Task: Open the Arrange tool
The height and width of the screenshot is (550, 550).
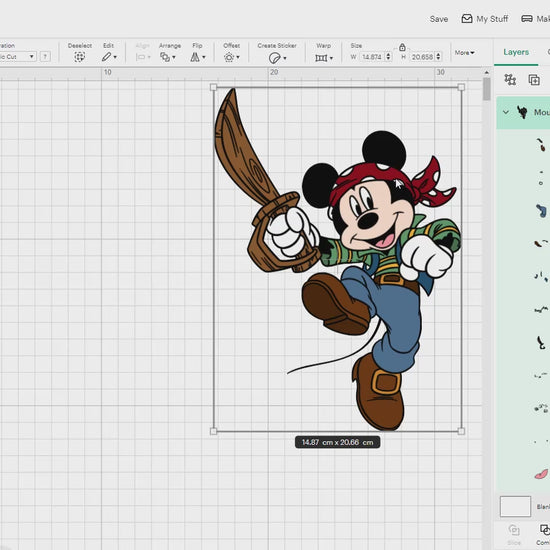Action: click(165, 57)
